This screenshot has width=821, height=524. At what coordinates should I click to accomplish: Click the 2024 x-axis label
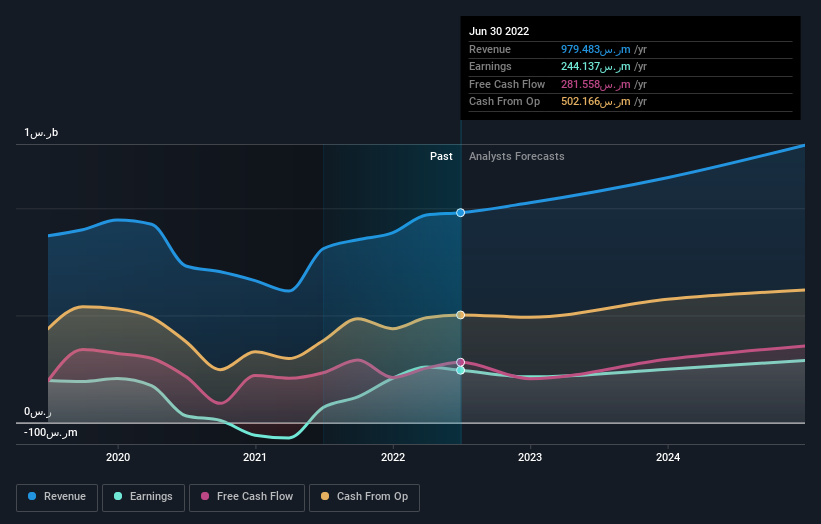(668, 457)
